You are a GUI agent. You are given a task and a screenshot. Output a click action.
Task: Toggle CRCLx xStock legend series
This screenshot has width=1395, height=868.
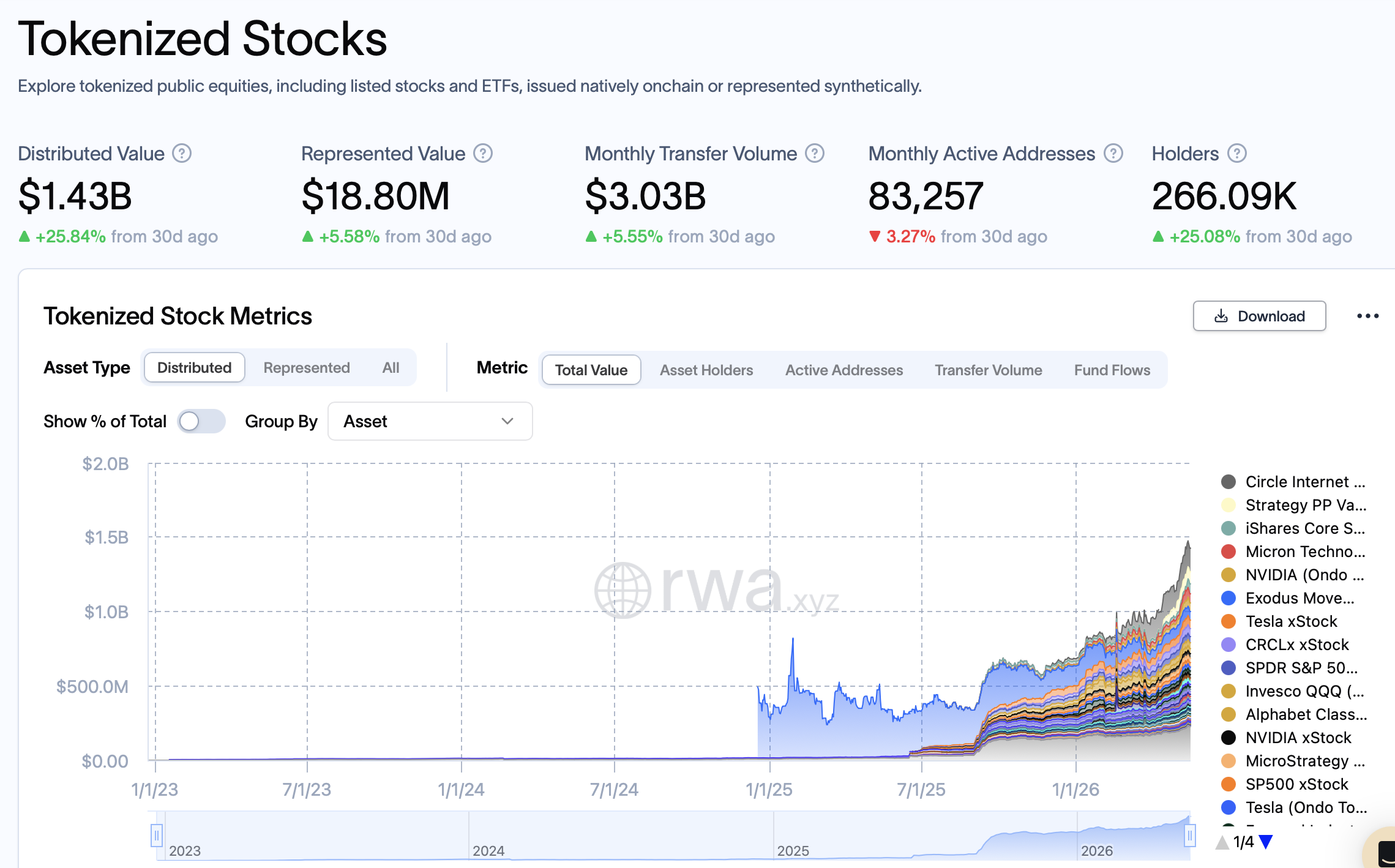click(x=1285, y=645)
